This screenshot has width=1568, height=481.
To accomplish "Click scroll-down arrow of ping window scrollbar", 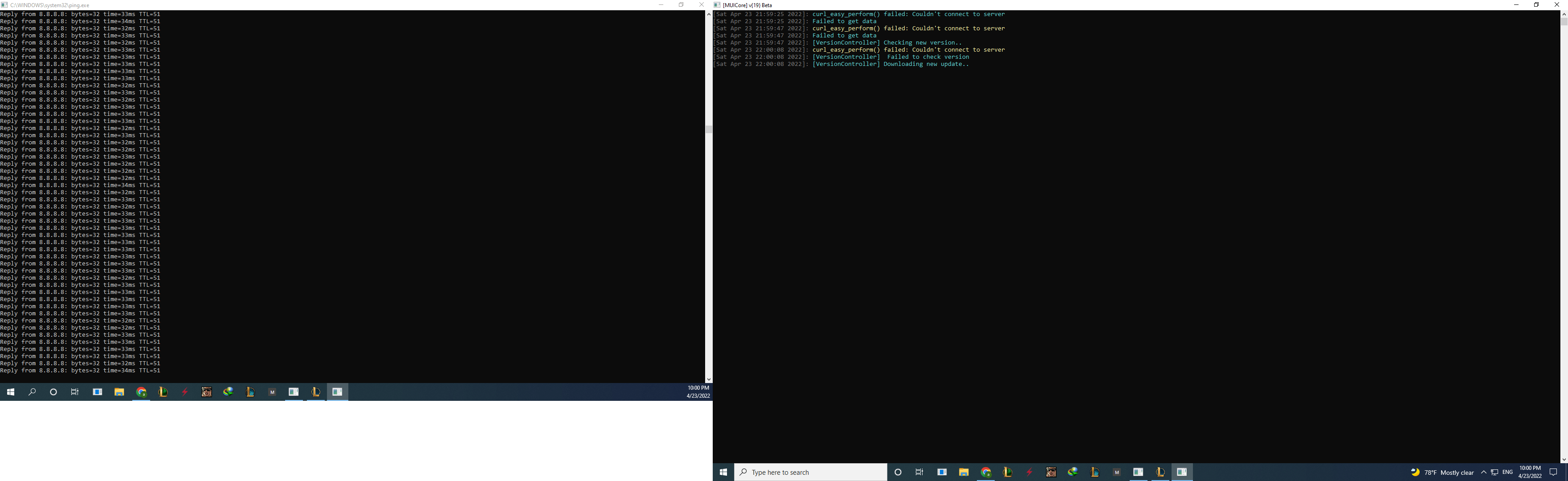I will [709, 379].
